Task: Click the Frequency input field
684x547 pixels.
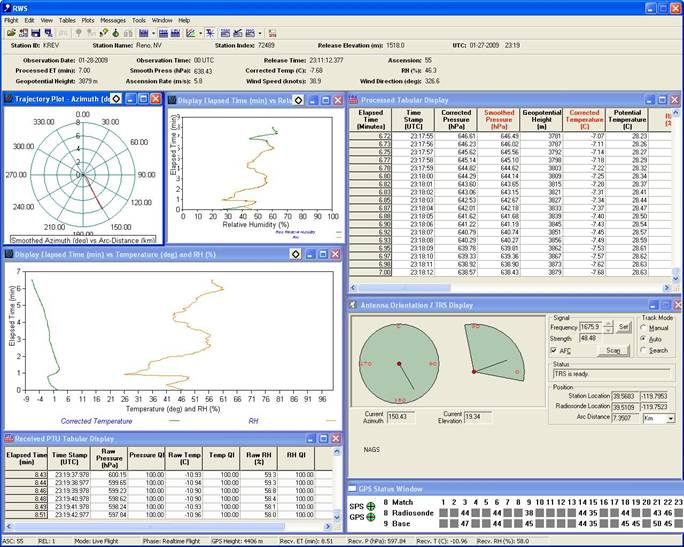Action: pos(591,327)
